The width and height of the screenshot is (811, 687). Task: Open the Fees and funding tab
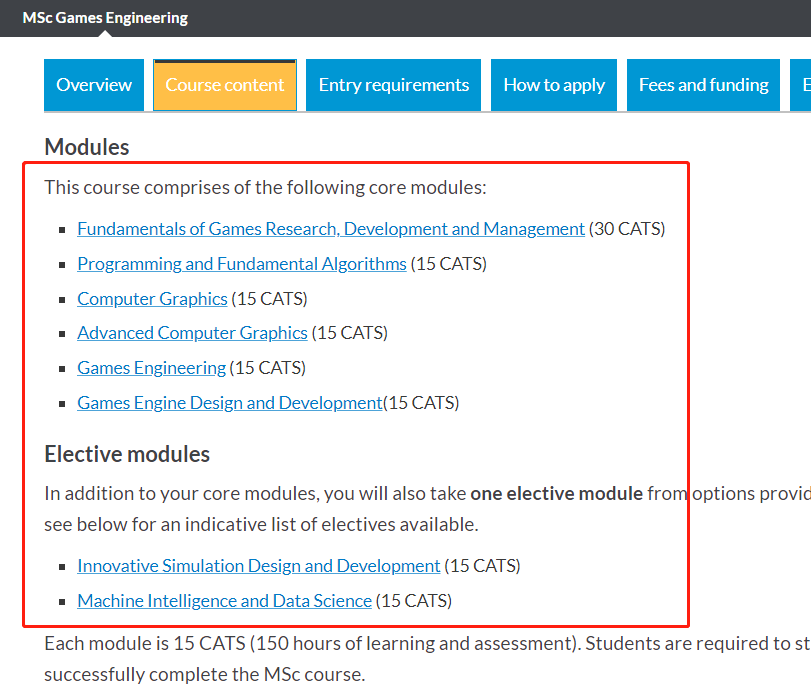pyautogui.click(x=704, y=85)
